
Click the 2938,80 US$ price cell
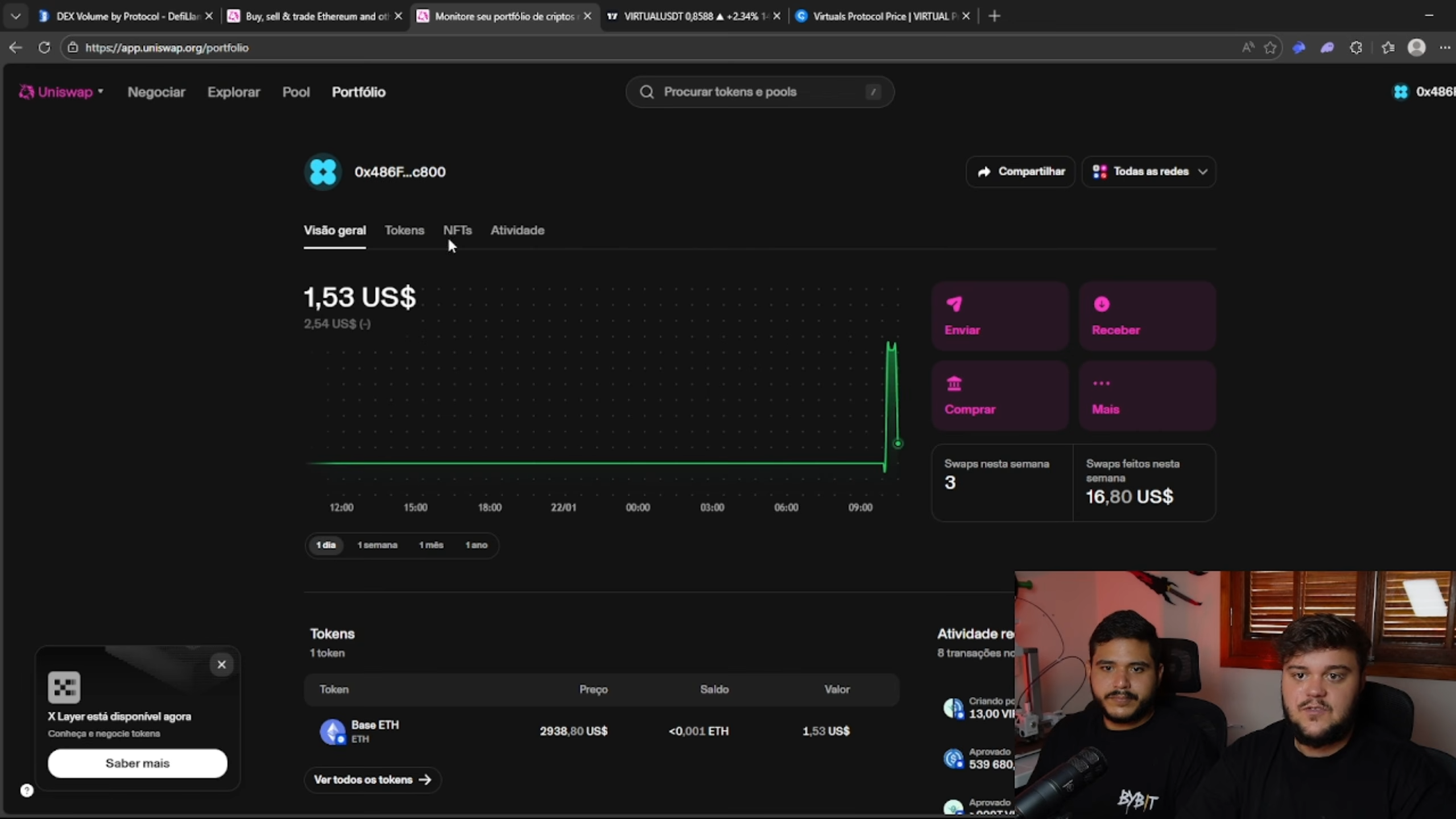click(573, 731)
